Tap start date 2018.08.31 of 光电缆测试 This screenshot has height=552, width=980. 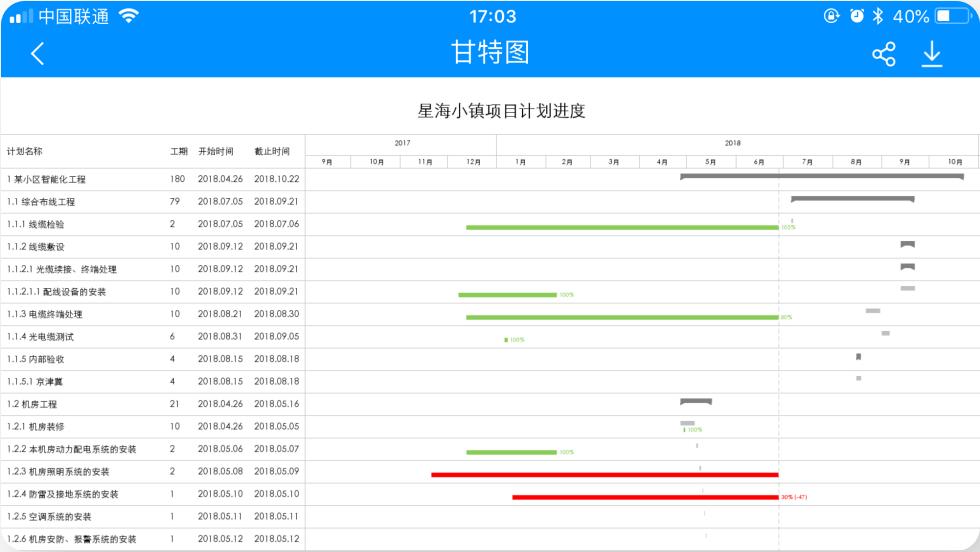pyautogui.click(x=220, y=336)
